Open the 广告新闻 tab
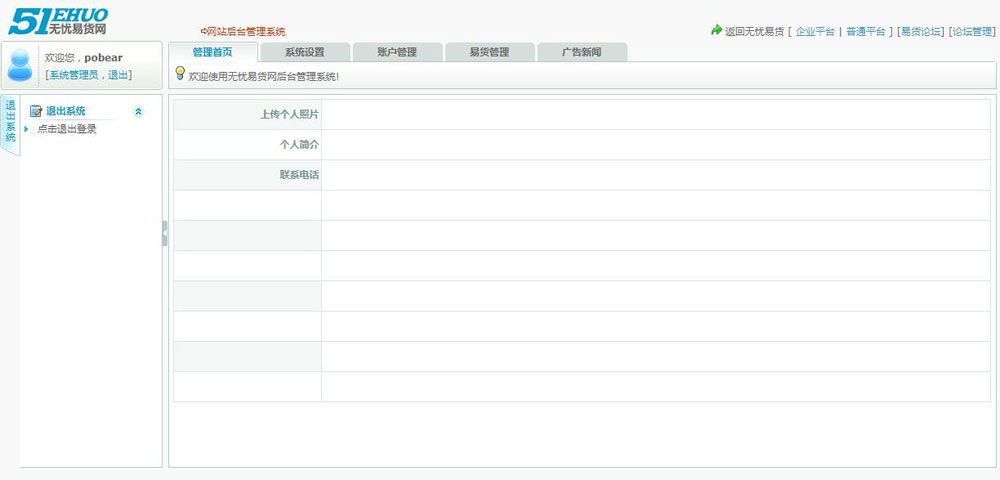 coord(581,52)
